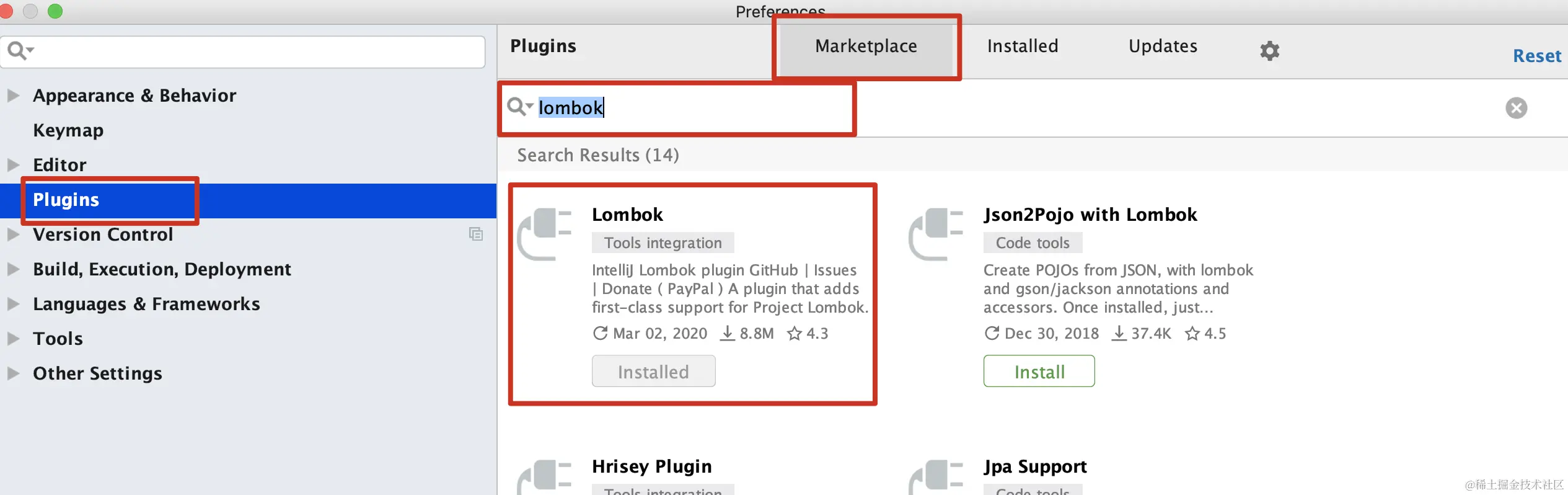Click the Jpa Support plugin icon

pyautogui.click(x=936, y=478)
